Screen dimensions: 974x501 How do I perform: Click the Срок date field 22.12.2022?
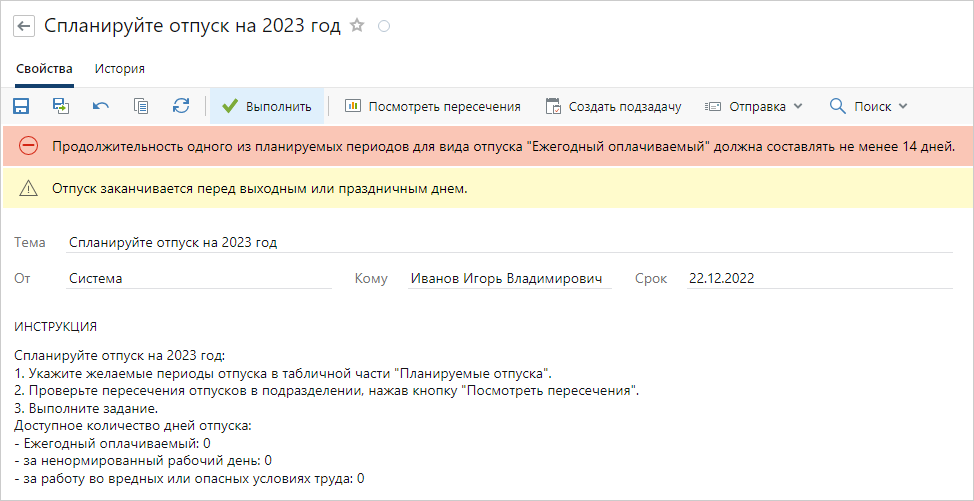820,279
